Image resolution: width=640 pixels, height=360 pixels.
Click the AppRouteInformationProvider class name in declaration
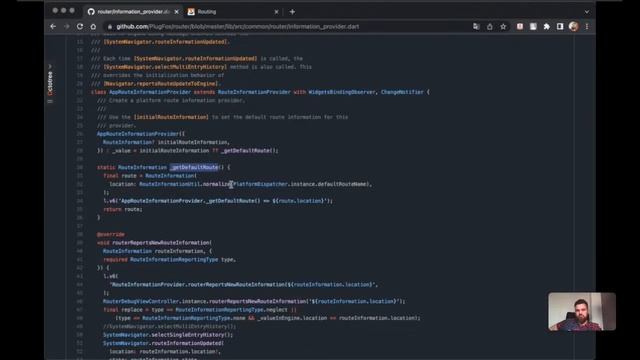[x=150, y=92]
